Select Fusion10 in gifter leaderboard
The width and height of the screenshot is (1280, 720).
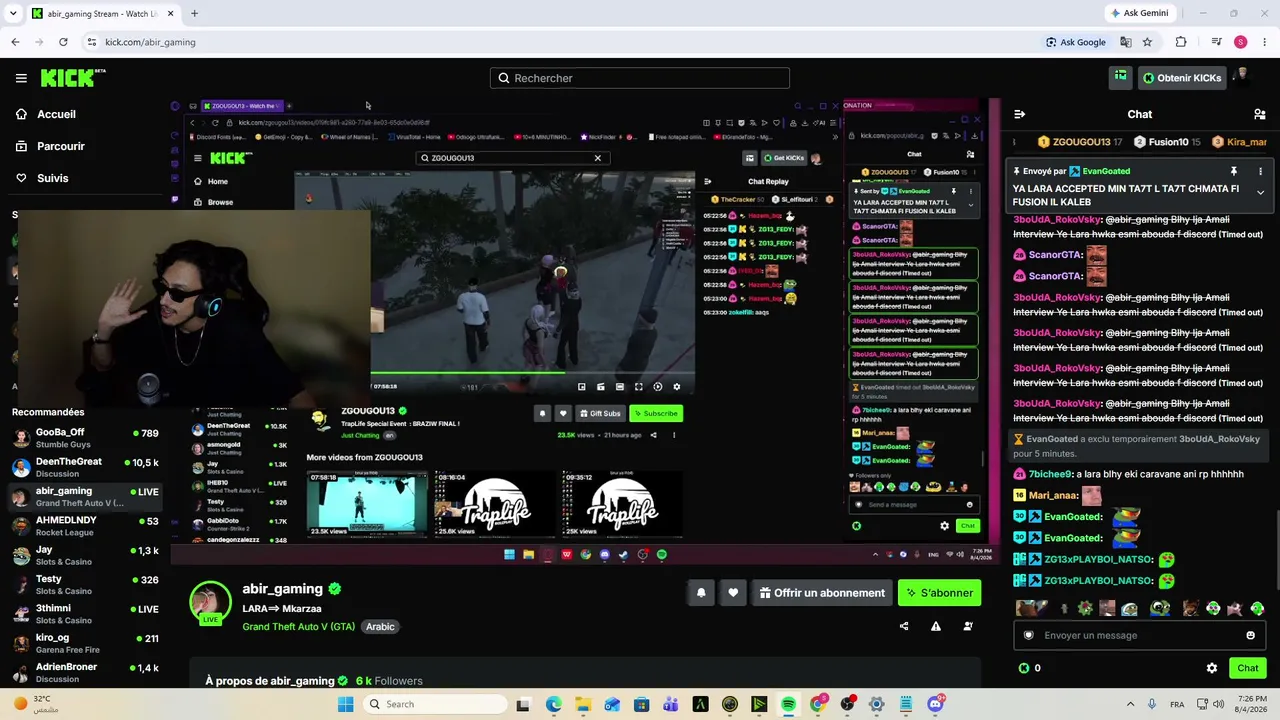pos(1167,142)
